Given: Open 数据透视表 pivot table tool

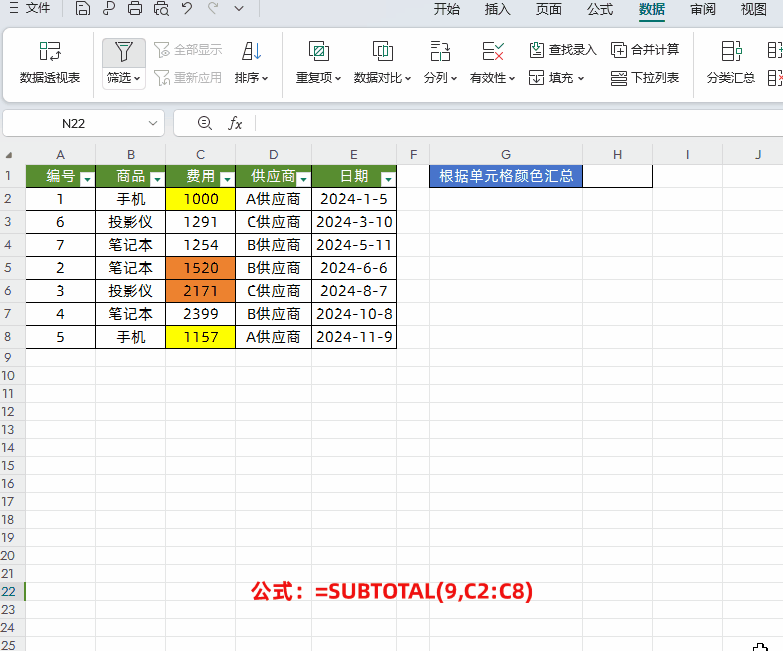Looking at the screenshot, I should click(50, 63).
